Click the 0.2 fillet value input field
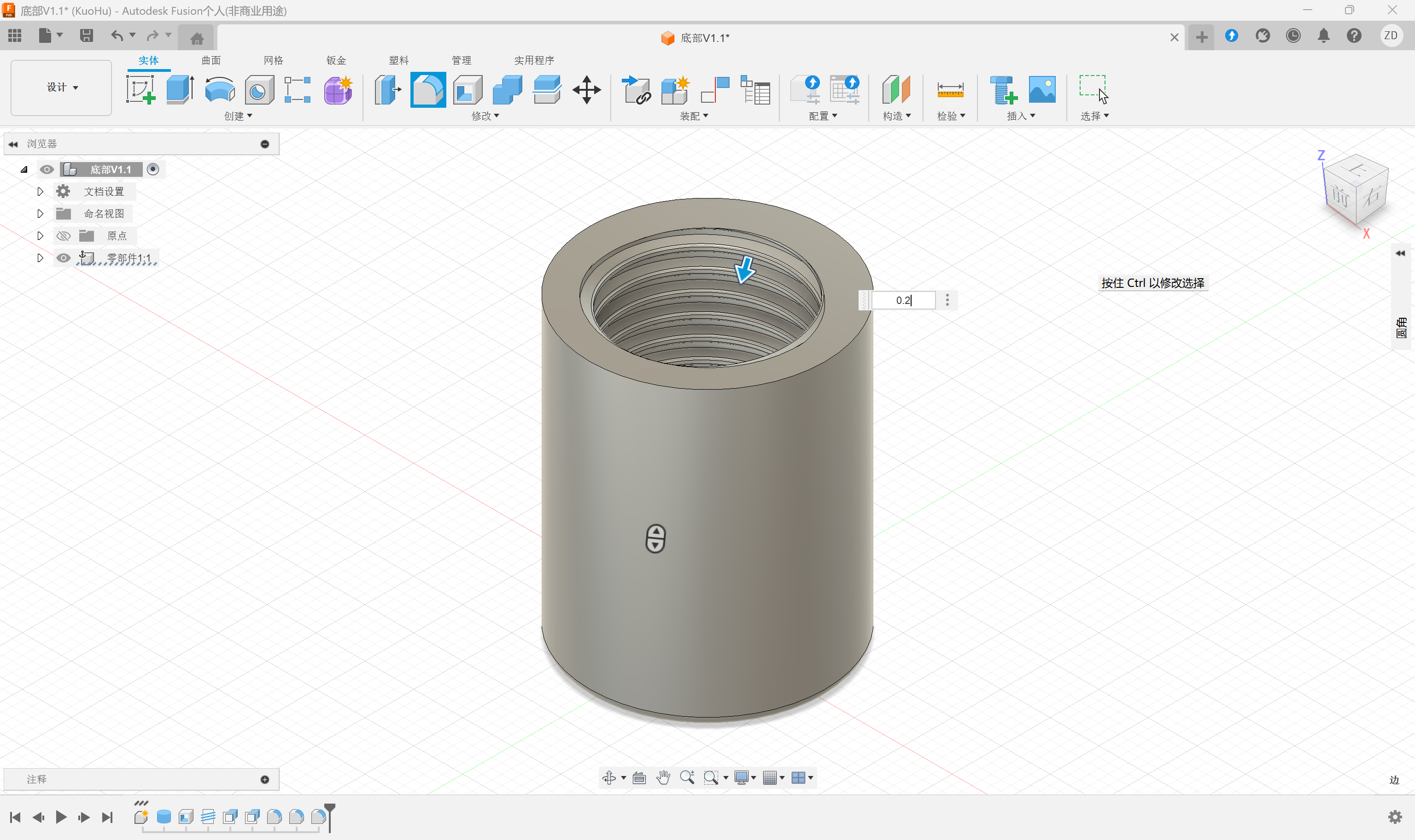Viewport: 1415px width, 840px height. (x=903, y=300)
